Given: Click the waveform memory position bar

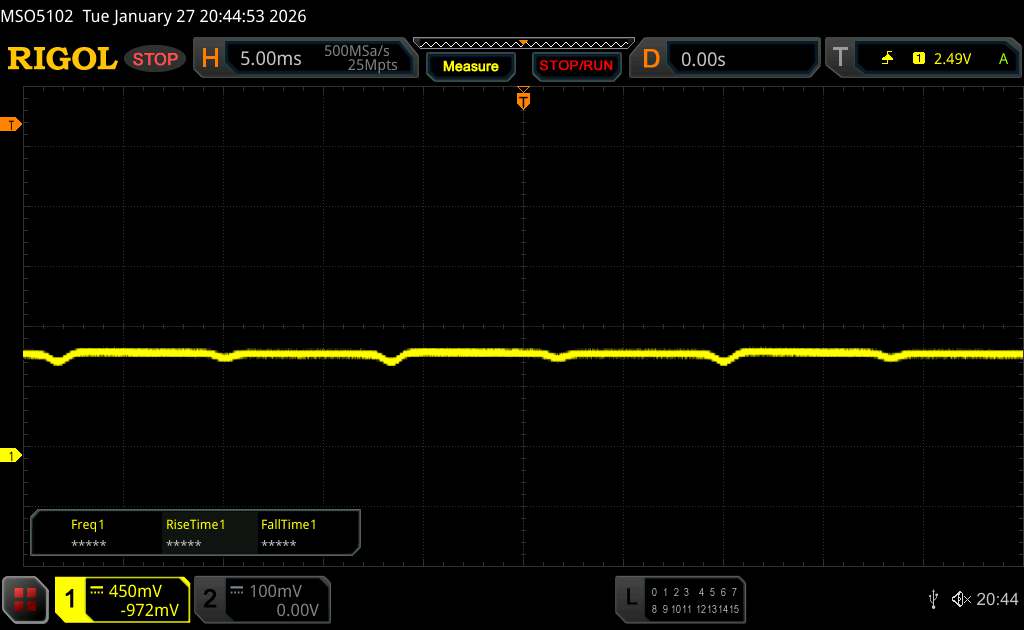Looking at the screenshot, I should (523, 42).
